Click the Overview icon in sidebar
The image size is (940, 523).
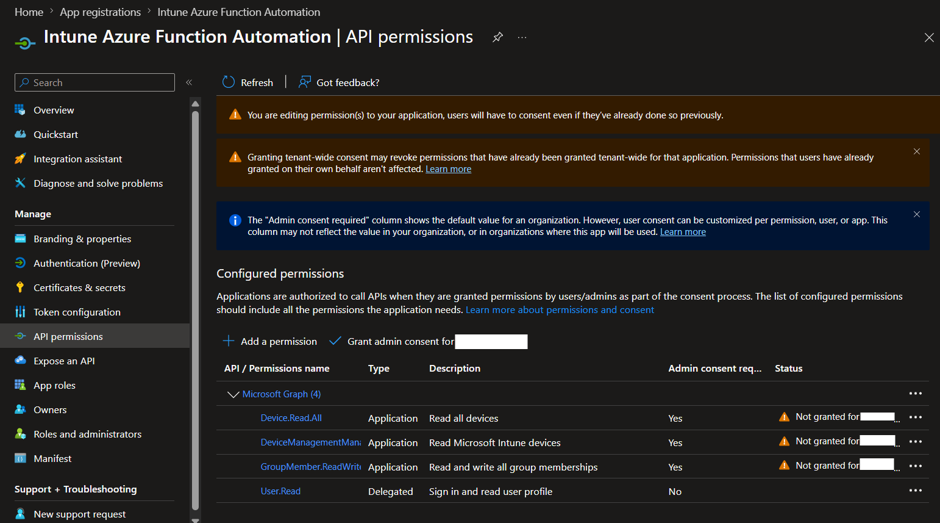[20, 110]
